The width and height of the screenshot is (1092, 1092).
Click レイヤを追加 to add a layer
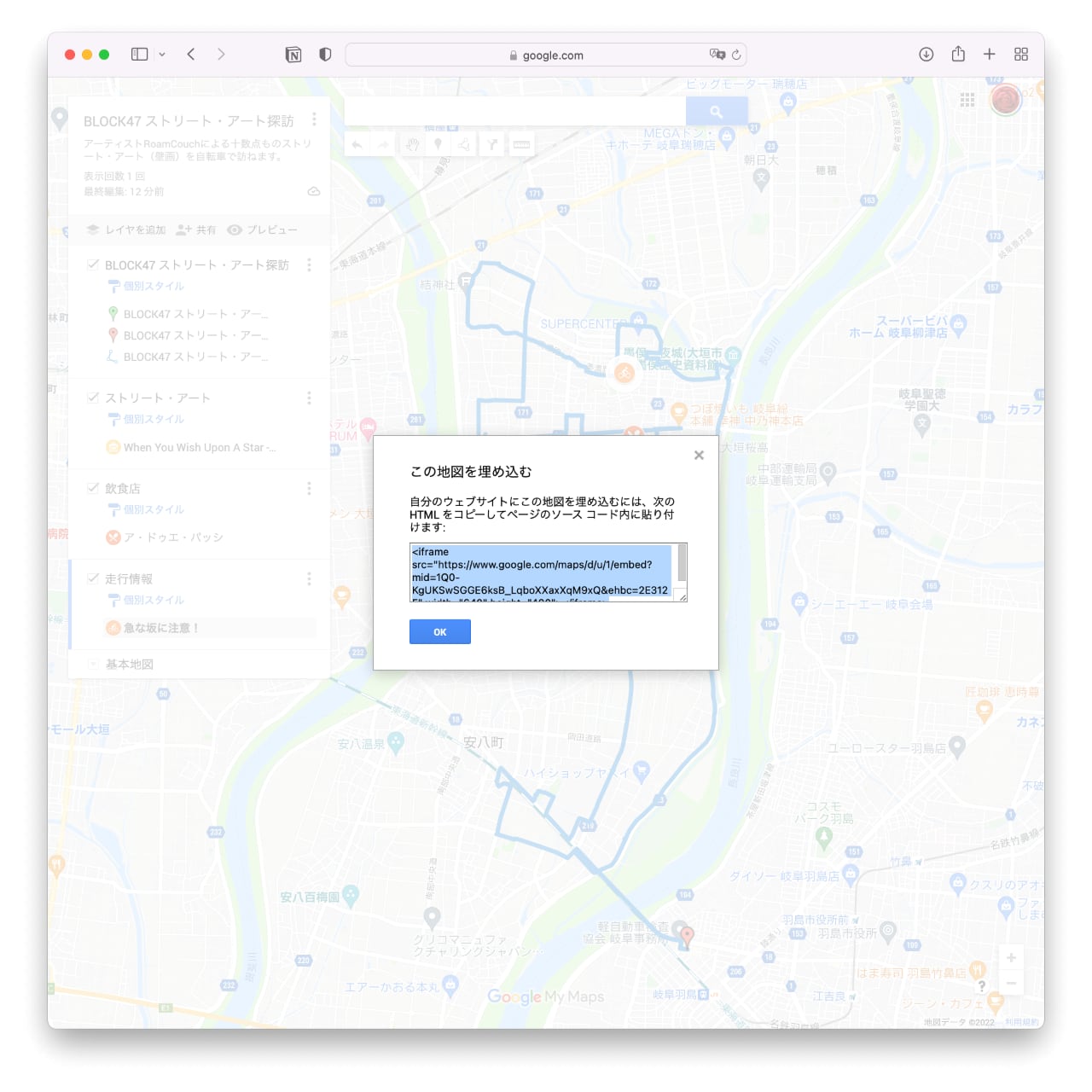(x=126, y=229)
